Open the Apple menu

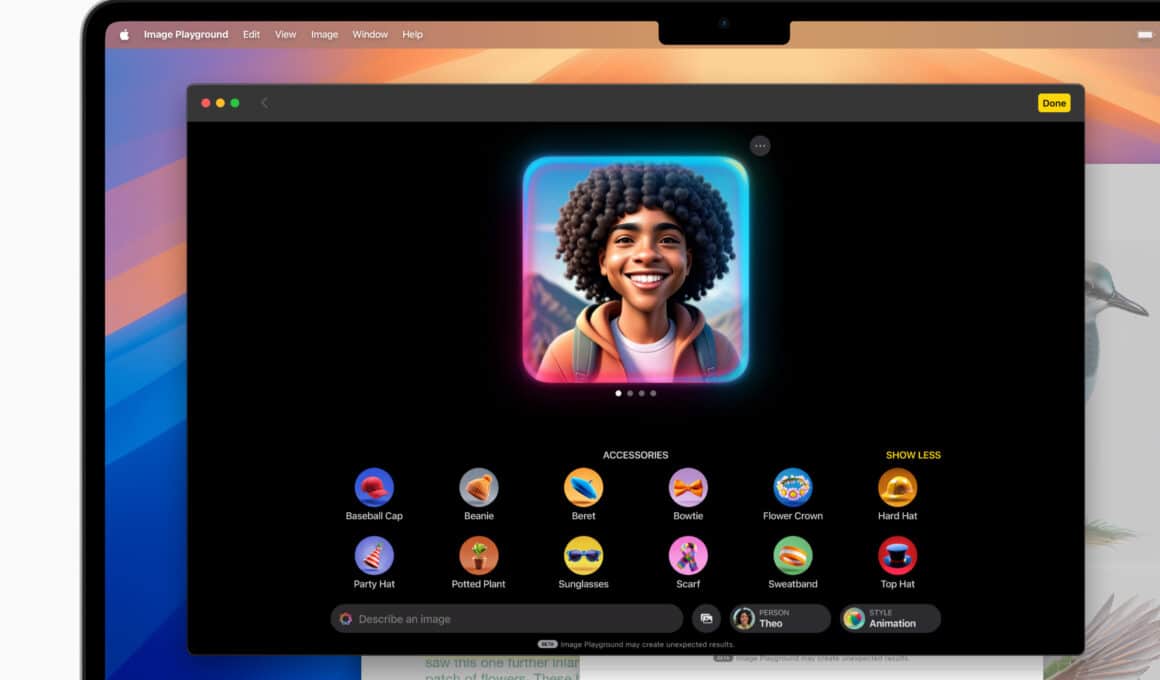pyautogui.click(x=124, y=35)
